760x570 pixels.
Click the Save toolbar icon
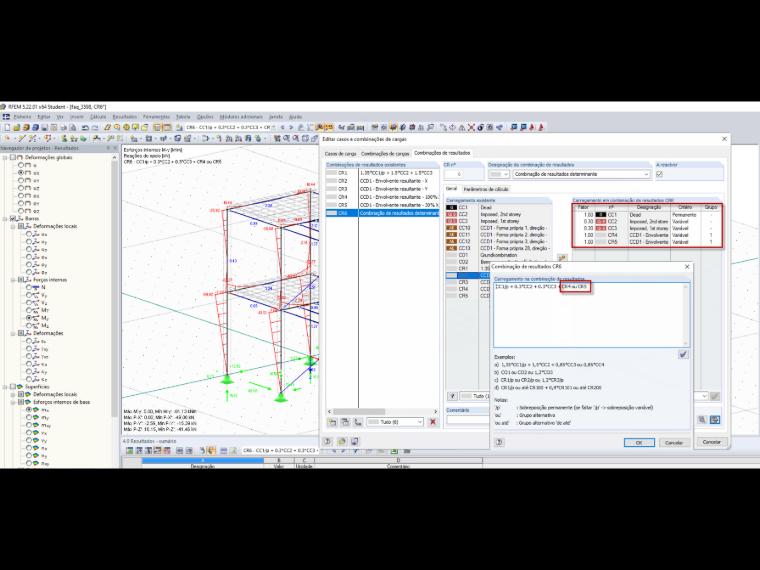[44, 127]
